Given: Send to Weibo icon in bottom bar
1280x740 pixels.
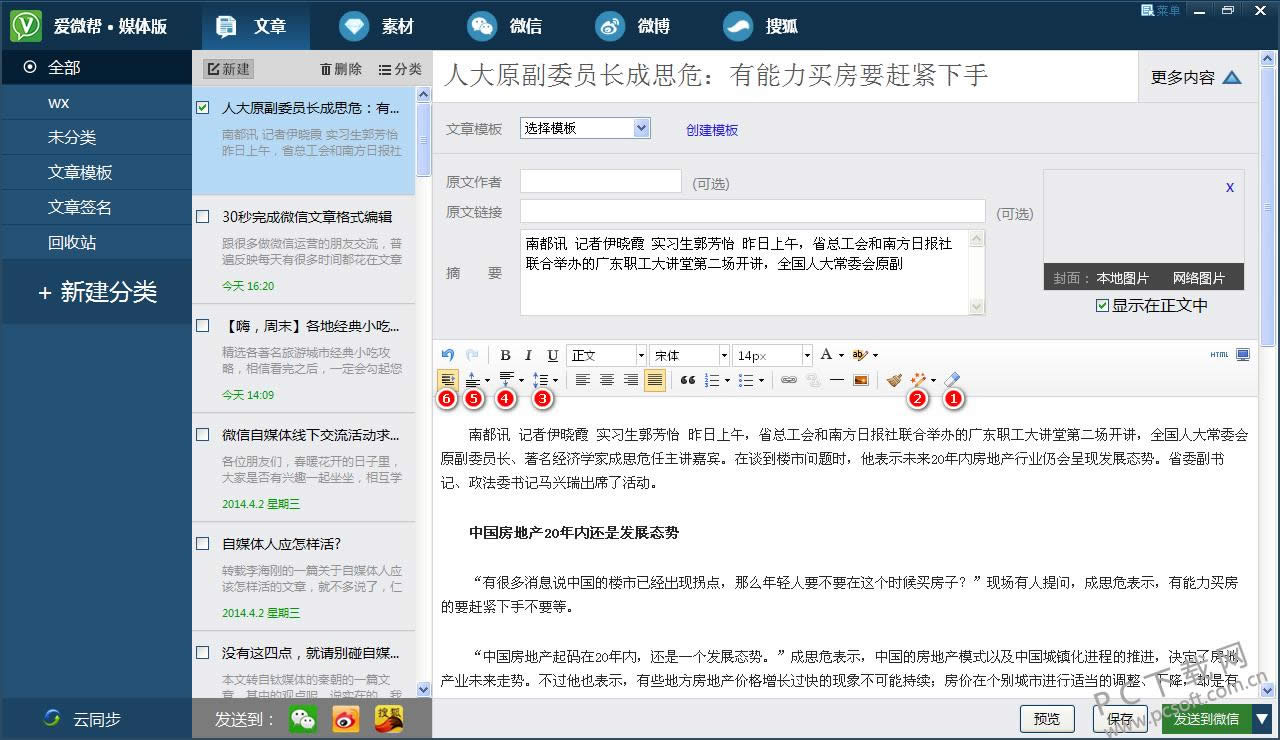Looking at the screenshot, I should point(346,719).
